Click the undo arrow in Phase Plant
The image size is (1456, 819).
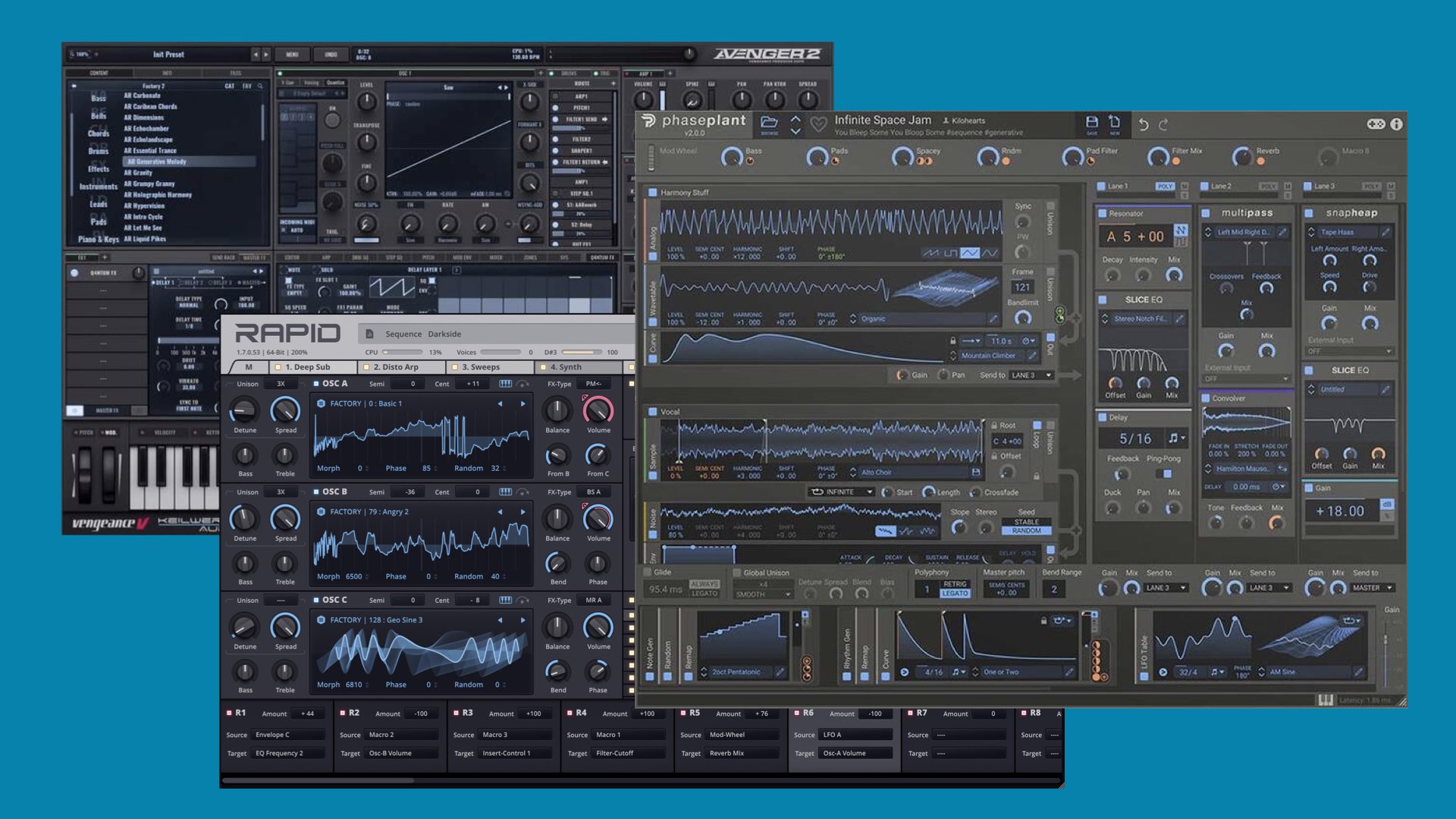(x=1144, y=124)
